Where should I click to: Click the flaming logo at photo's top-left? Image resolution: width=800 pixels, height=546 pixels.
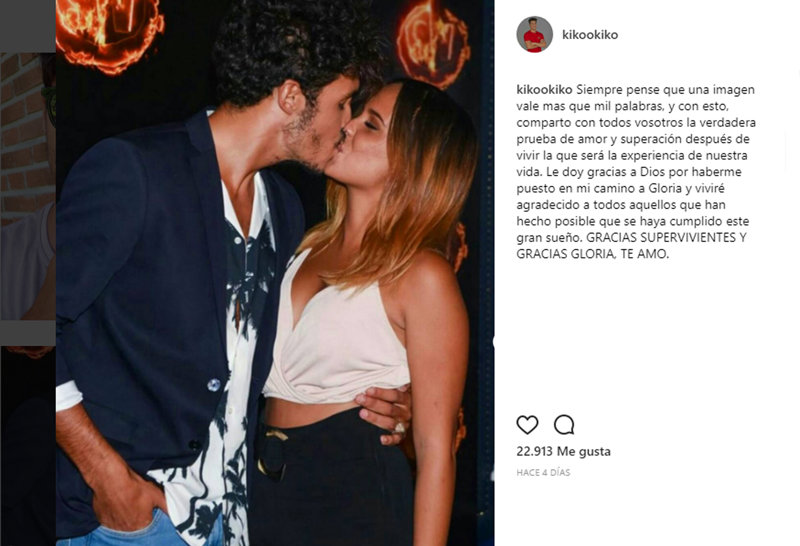109,33
